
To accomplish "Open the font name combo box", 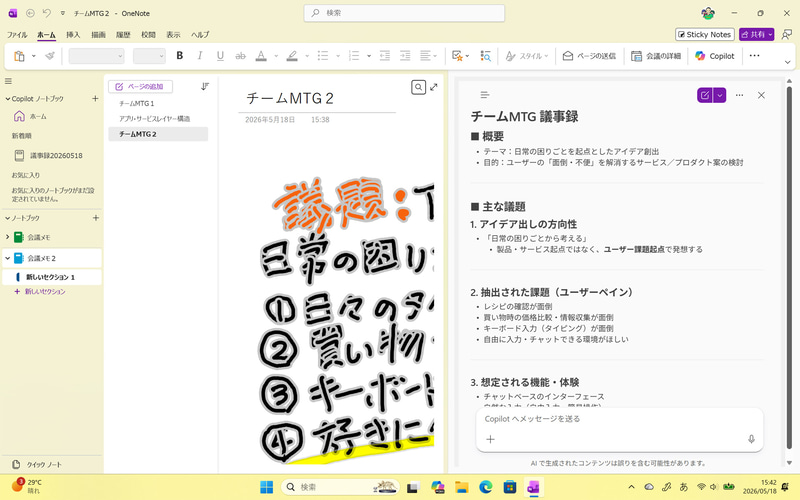I will click(96, 56).
